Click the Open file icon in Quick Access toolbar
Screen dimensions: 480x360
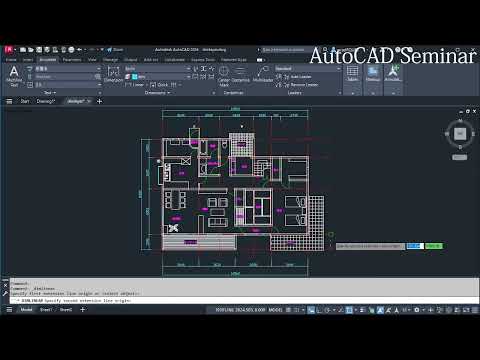click(x=31, y=50)
